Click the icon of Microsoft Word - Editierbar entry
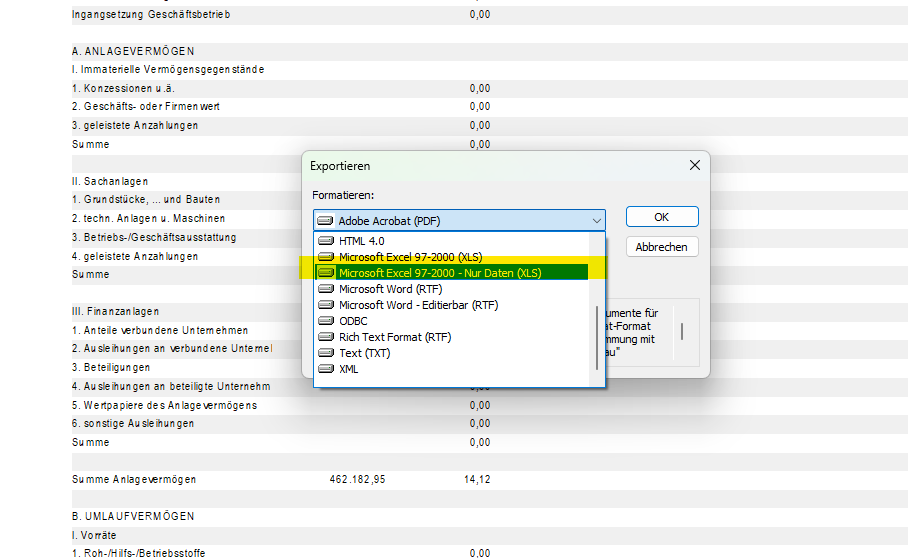The height and width of the screenshot is (558, 908). click(326, 305)
